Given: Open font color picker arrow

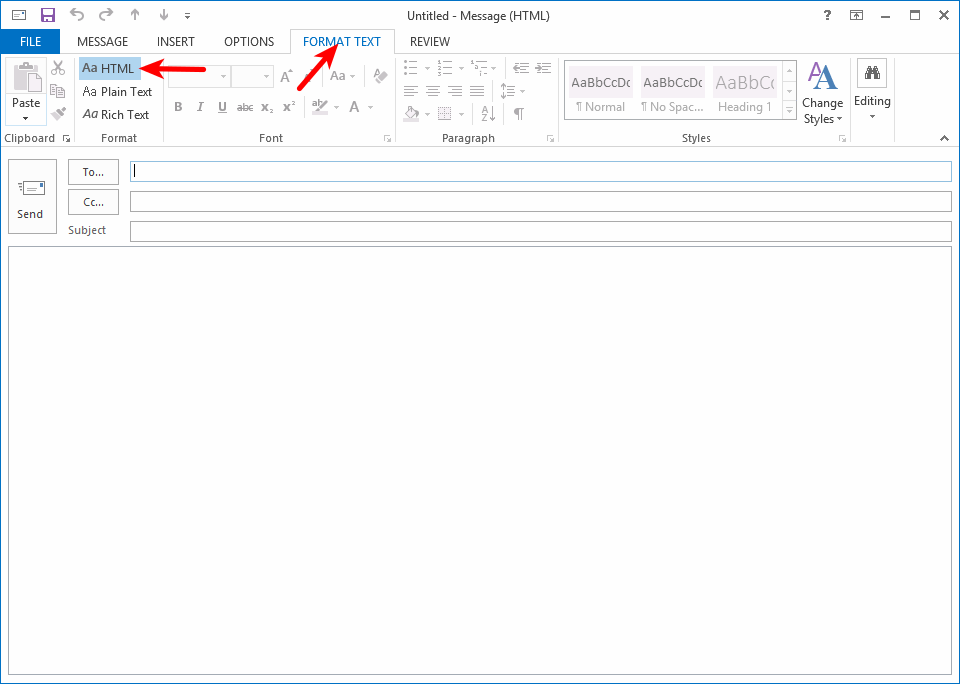Looking at the screenshot, I should point(370,108).
